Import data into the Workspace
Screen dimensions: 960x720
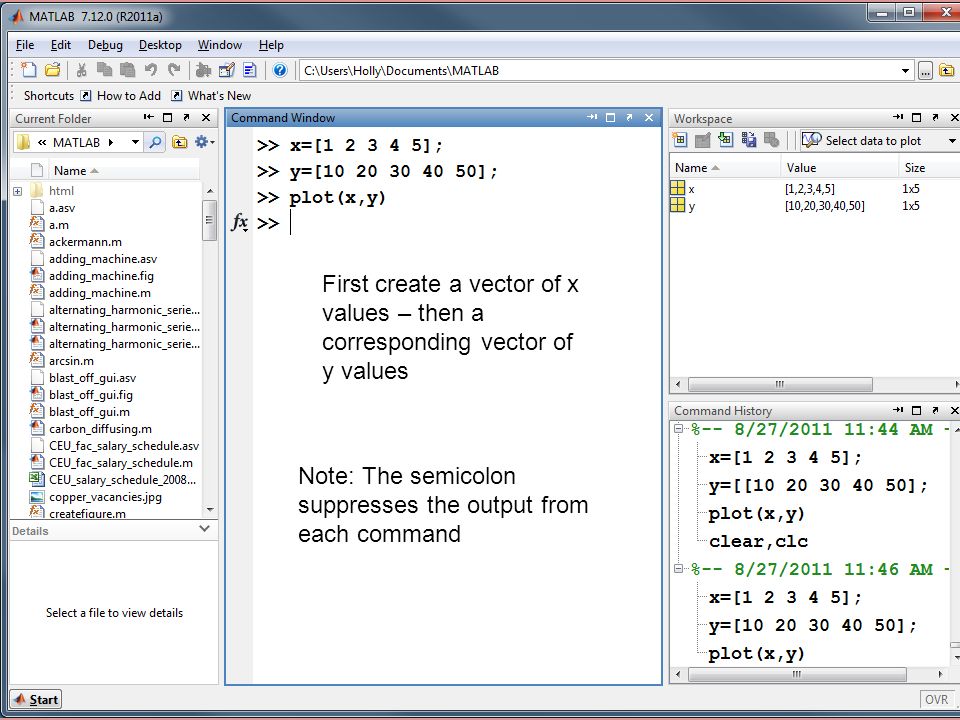726,140
